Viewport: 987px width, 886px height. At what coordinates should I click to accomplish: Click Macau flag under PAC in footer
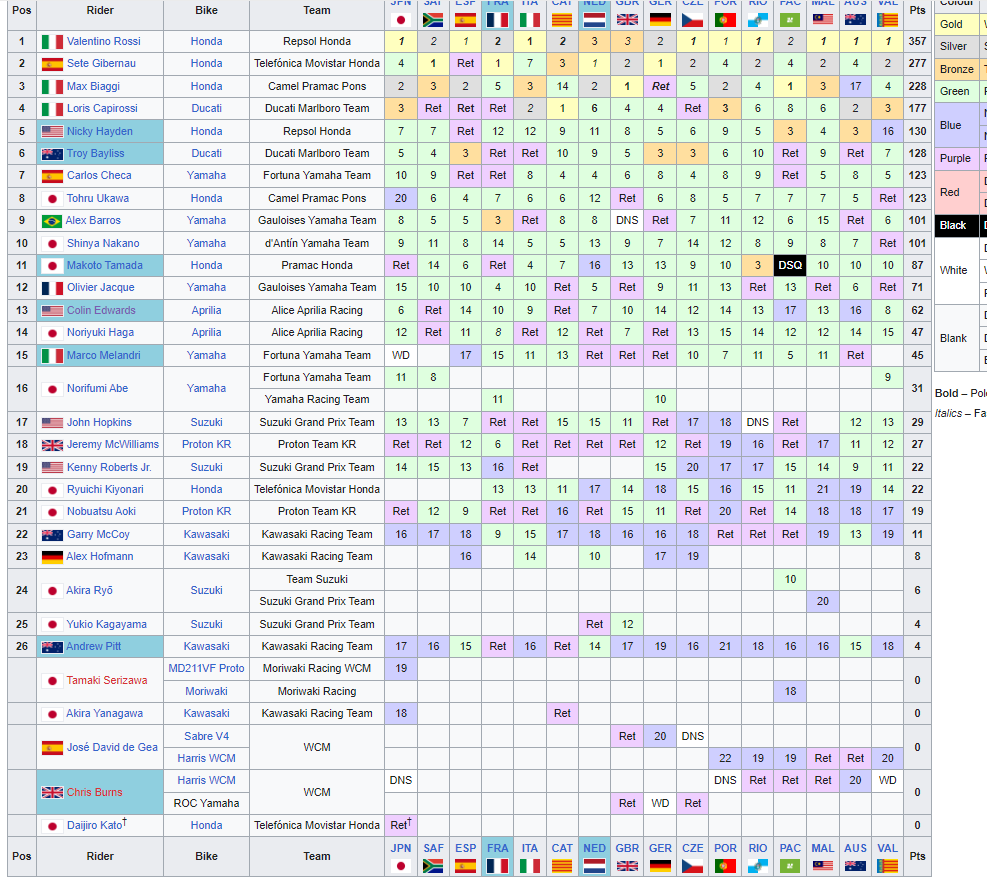[x=790, y=866]
